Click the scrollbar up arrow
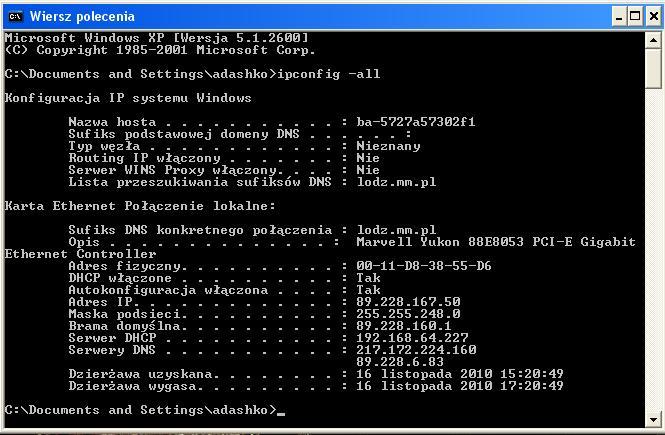 click(x=653, y=40)
